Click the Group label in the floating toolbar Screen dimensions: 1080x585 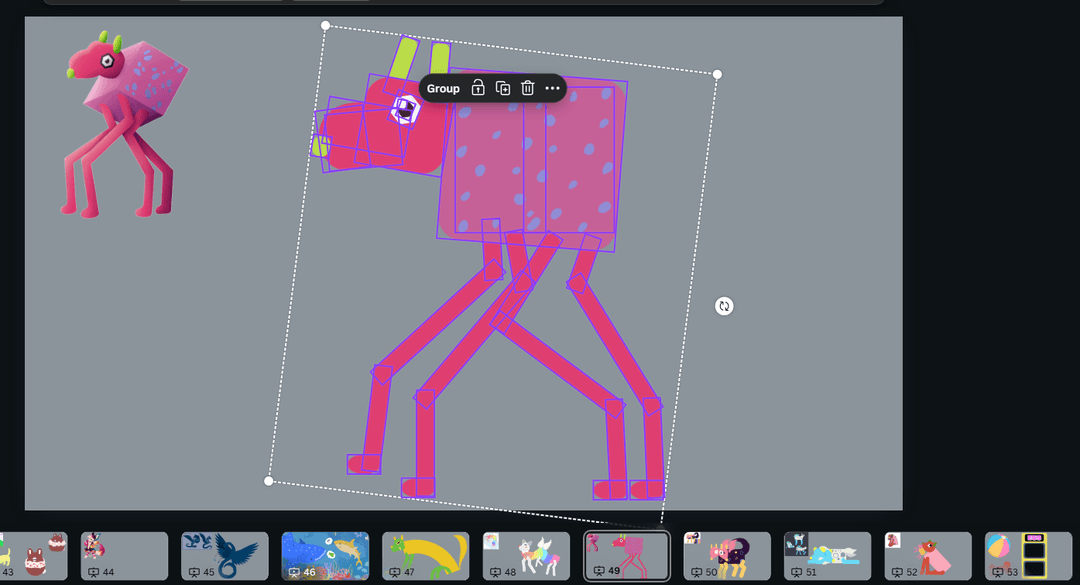(x=443, y=88)
